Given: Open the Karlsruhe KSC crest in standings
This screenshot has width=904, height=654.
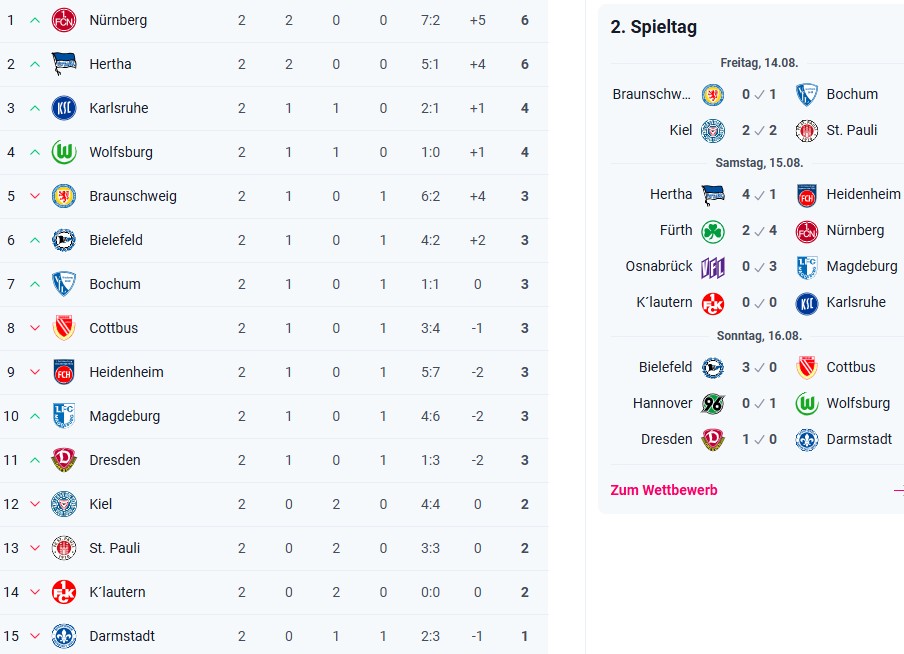Looking at the screenshot, I should click(x=63, y=108).
